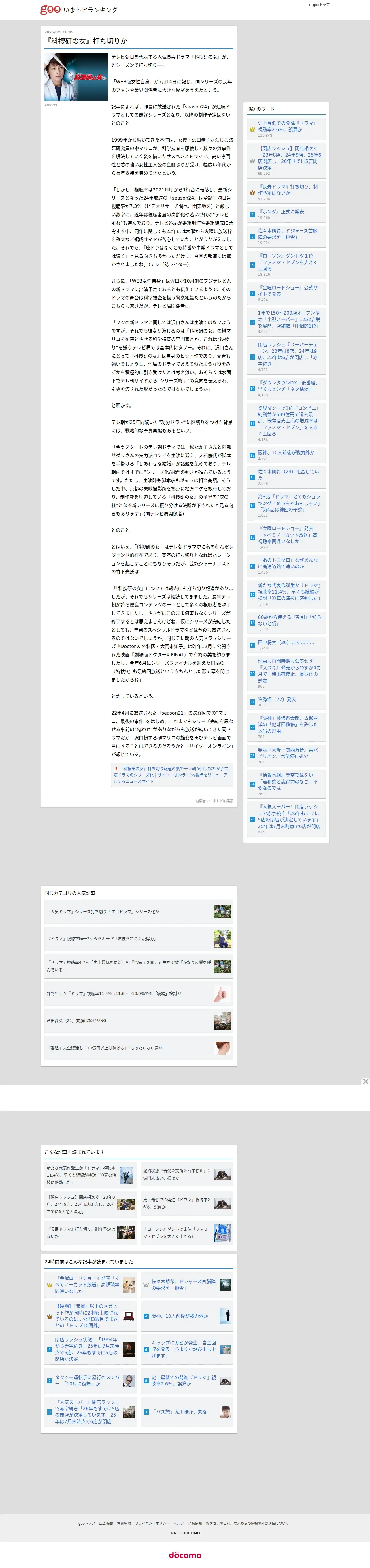Click thumbnail for 視聴率唯一2ケタをキープ article
The image size is (370, 1568).
coord(222,939)
